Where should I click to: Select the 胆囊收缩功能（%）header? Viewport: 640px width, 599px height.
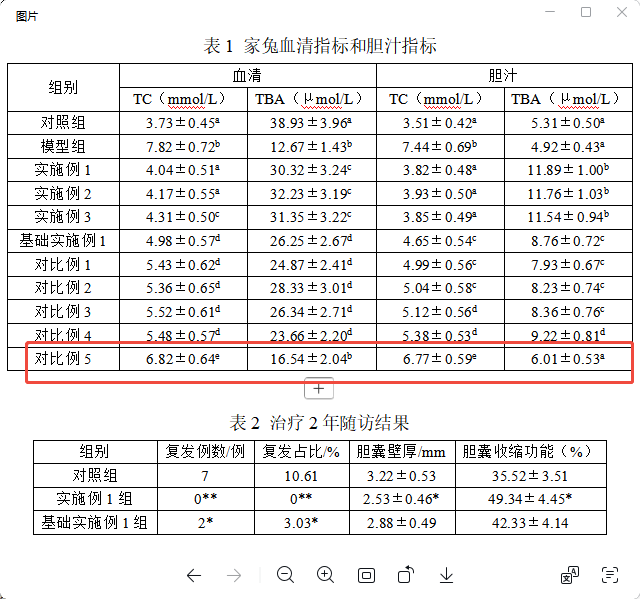[x=531, y=452]
